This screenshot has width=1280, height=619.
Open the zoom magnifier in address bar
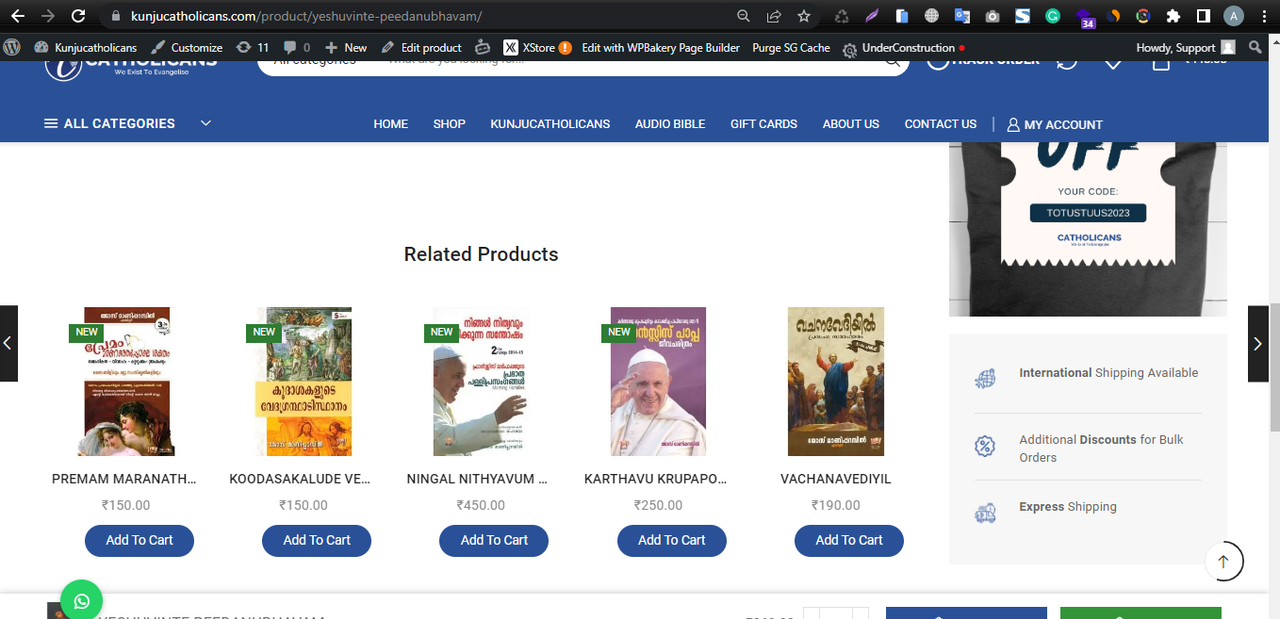743,16
